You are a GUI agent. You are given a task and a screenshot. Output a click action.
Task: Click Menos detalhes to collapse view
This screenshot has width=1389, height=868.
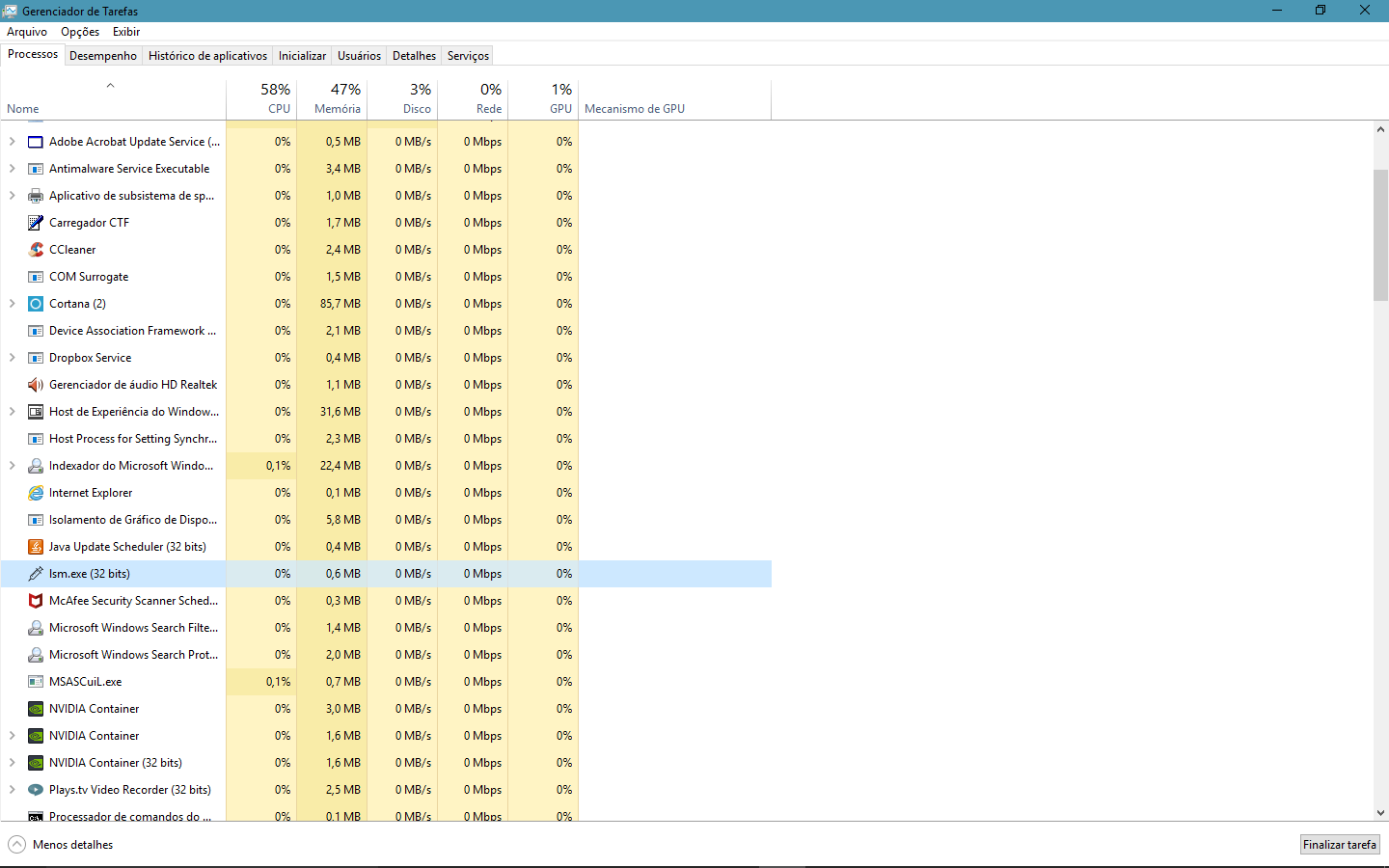coord(61,845)
